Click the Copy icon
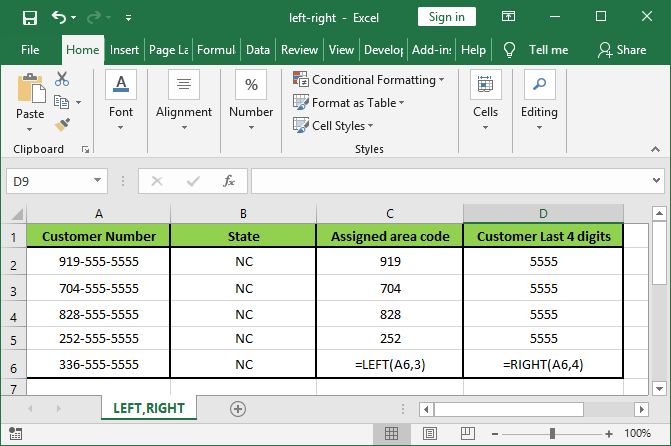This screenshot has width=671, height=446. point(61,102)
